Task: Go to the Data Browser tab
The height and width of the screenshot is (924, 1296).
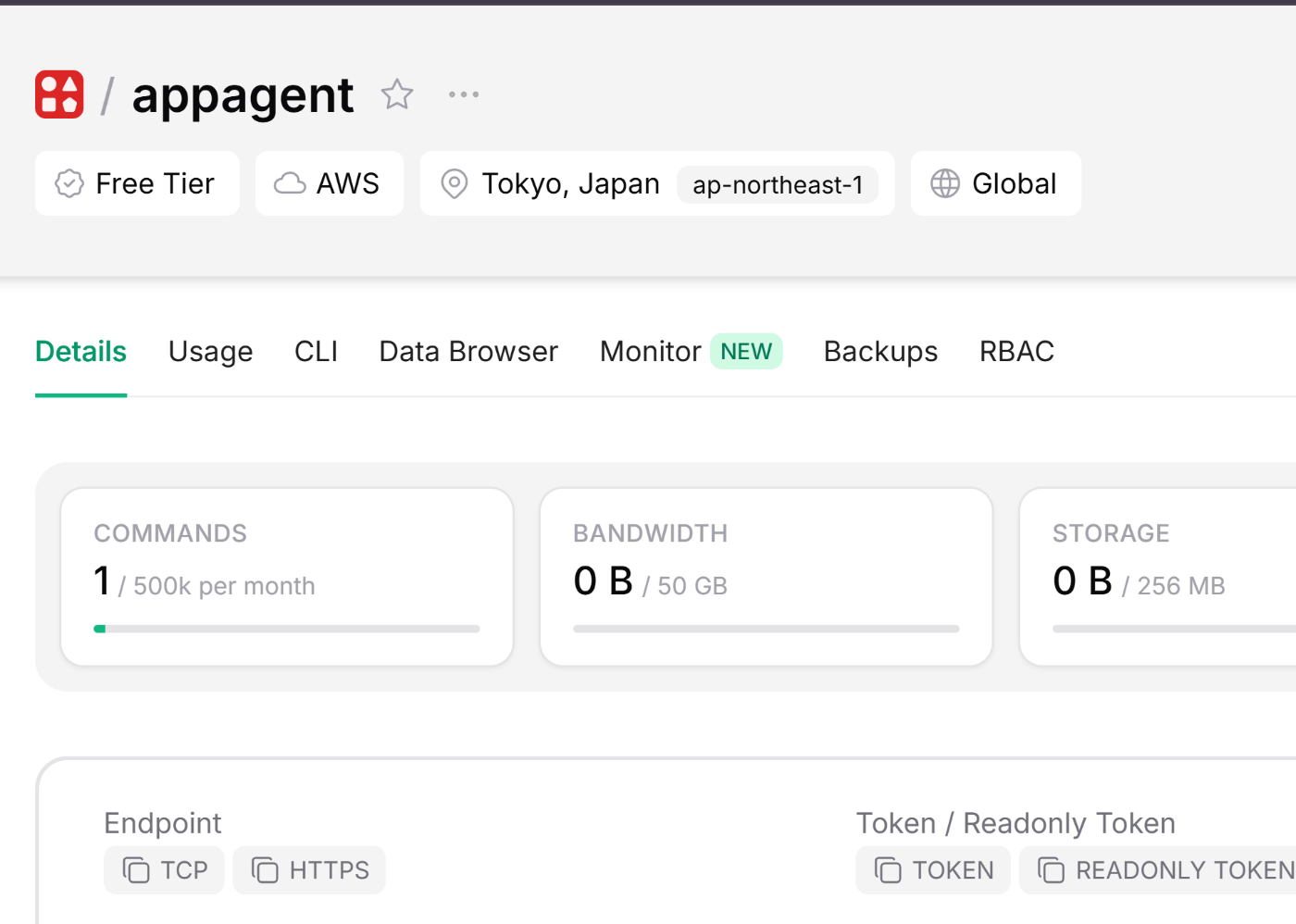Action: pos(468,352)
